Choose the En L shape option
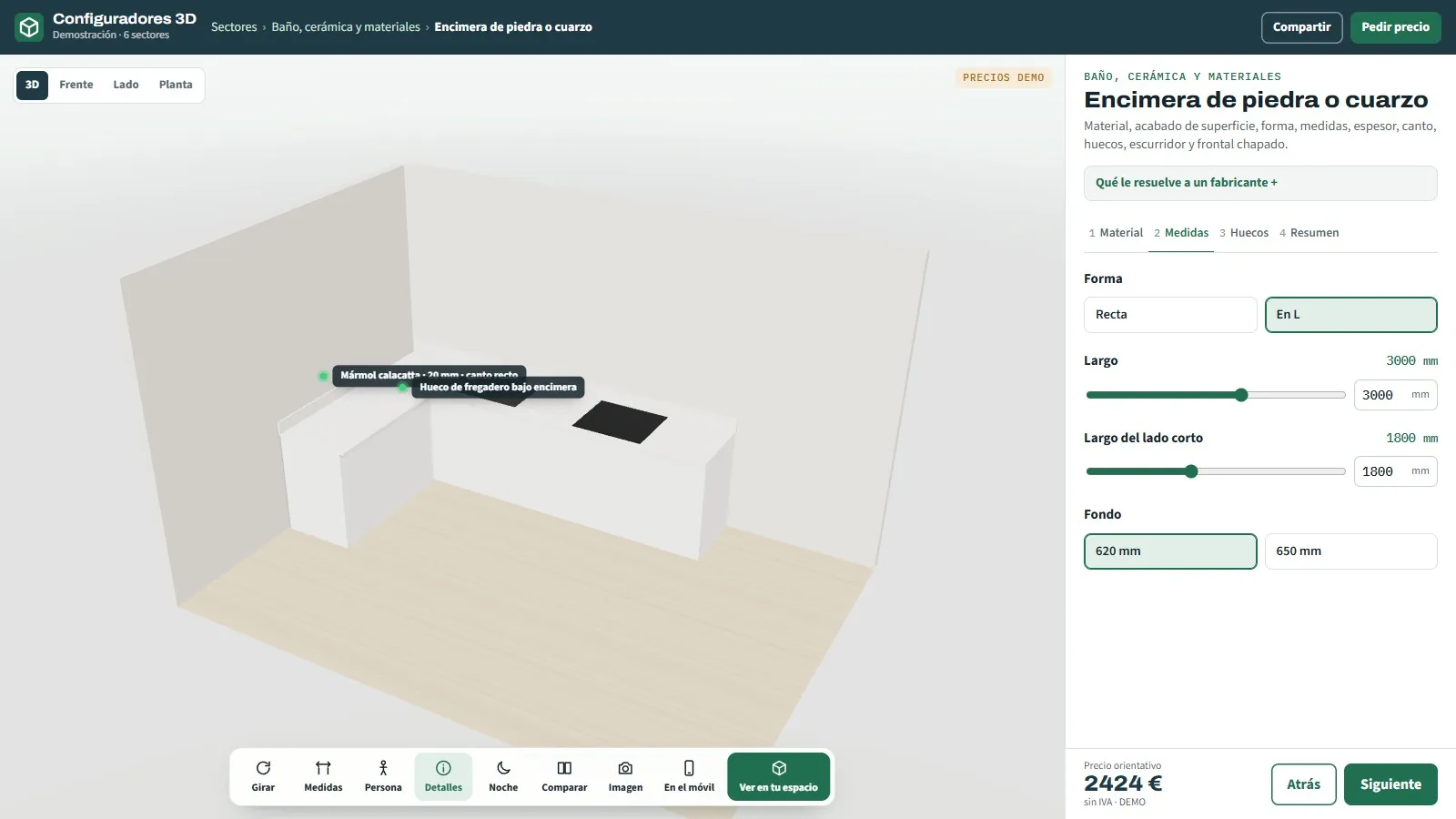 [x=1351, y=315]
